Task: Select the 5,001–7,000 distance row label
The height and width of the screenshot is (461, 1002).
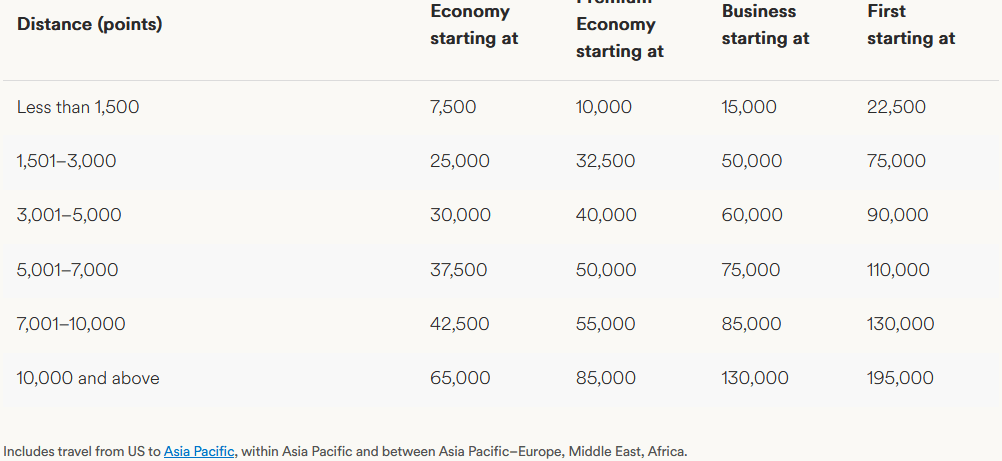Action: [68, 270]
